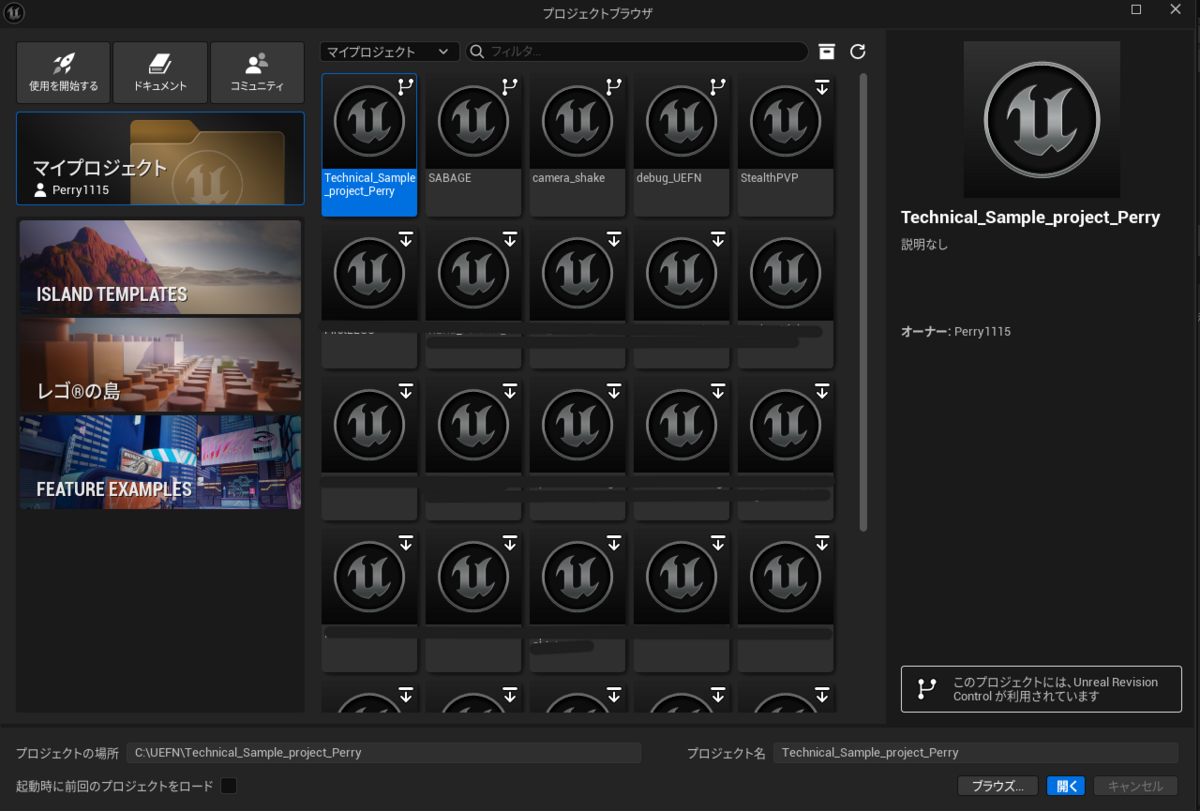Click download arrow on StealthPVP tile

(822, 87)
